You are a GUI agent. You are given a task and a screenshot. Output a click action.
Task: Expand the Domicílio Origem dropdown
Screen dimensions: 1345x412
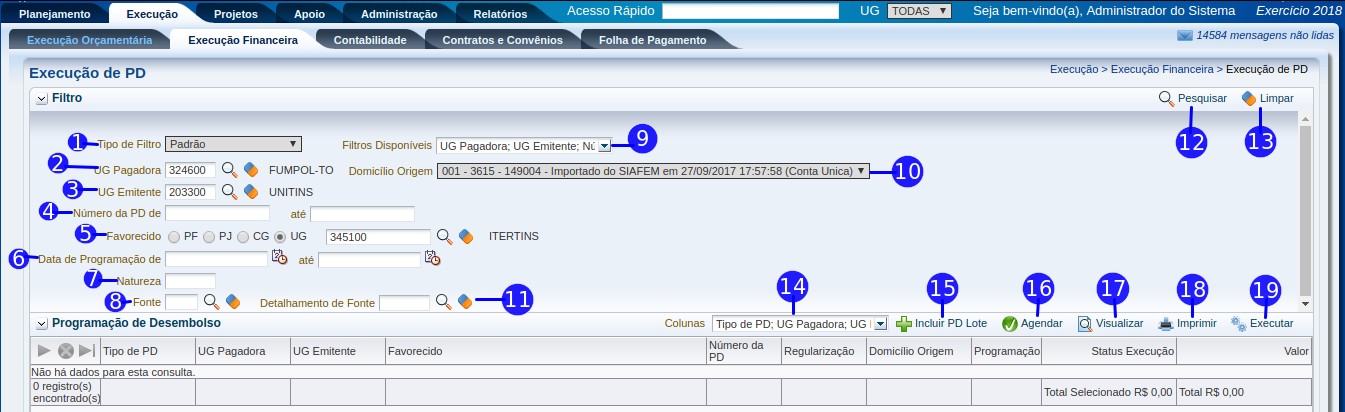(654, 171)
